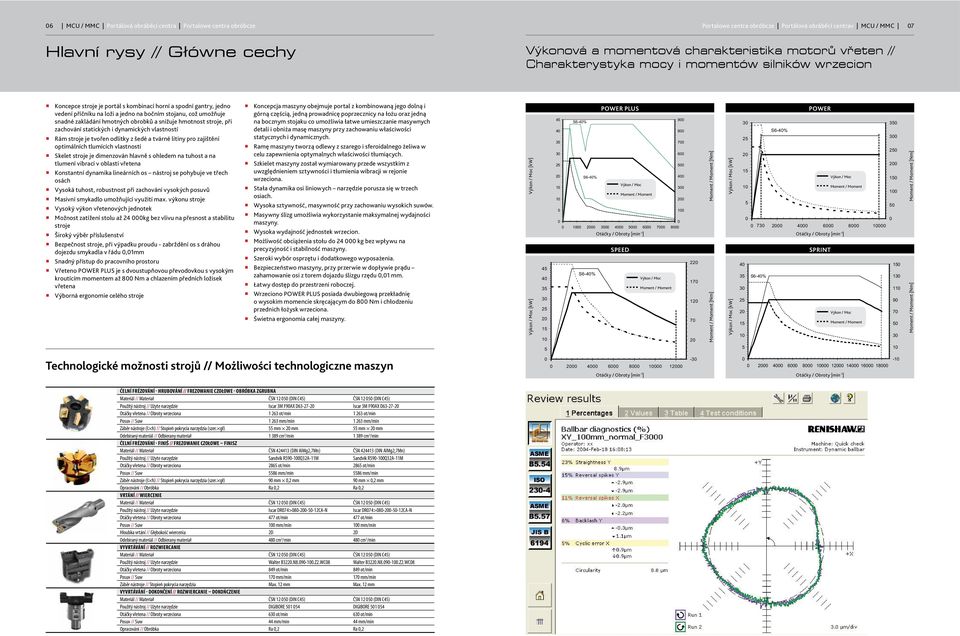The width and height of the screenshot is (960, 636).
Task: Click the face milling cutter roughing thumbnail
Action: pos(74,411)
